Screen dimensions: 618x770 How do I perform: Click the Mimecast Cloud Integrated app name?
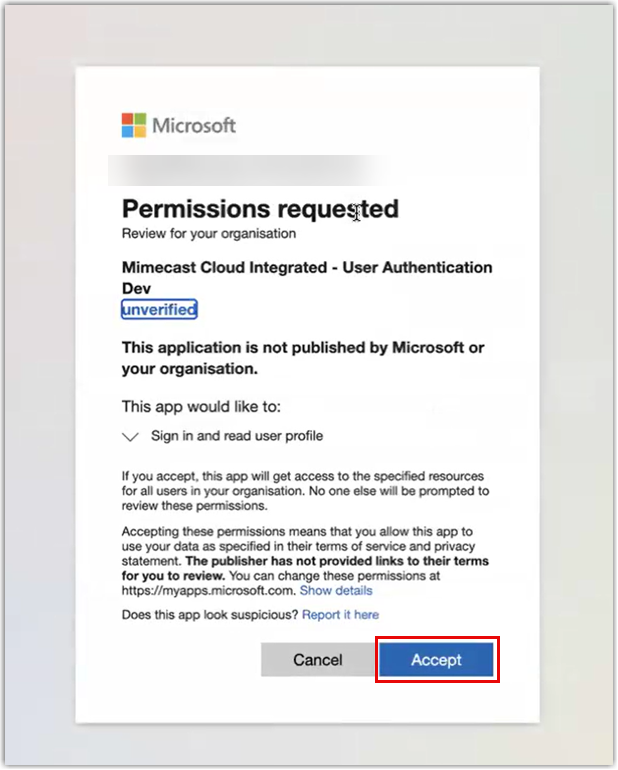307,268
